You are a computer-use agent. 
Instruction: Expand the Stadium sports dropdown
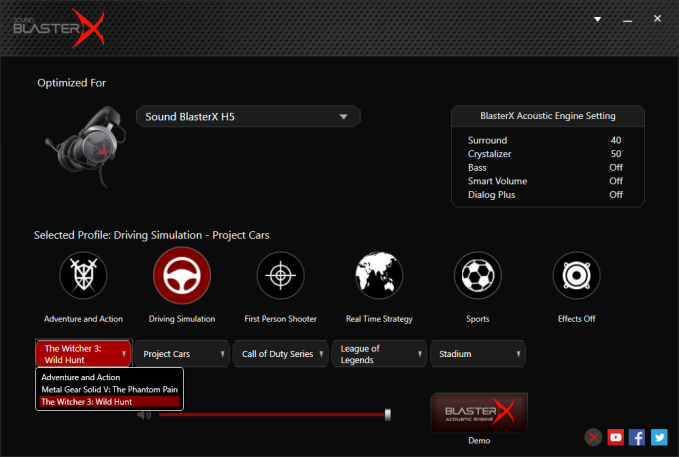pyautogui.click(x=478, y=353)
